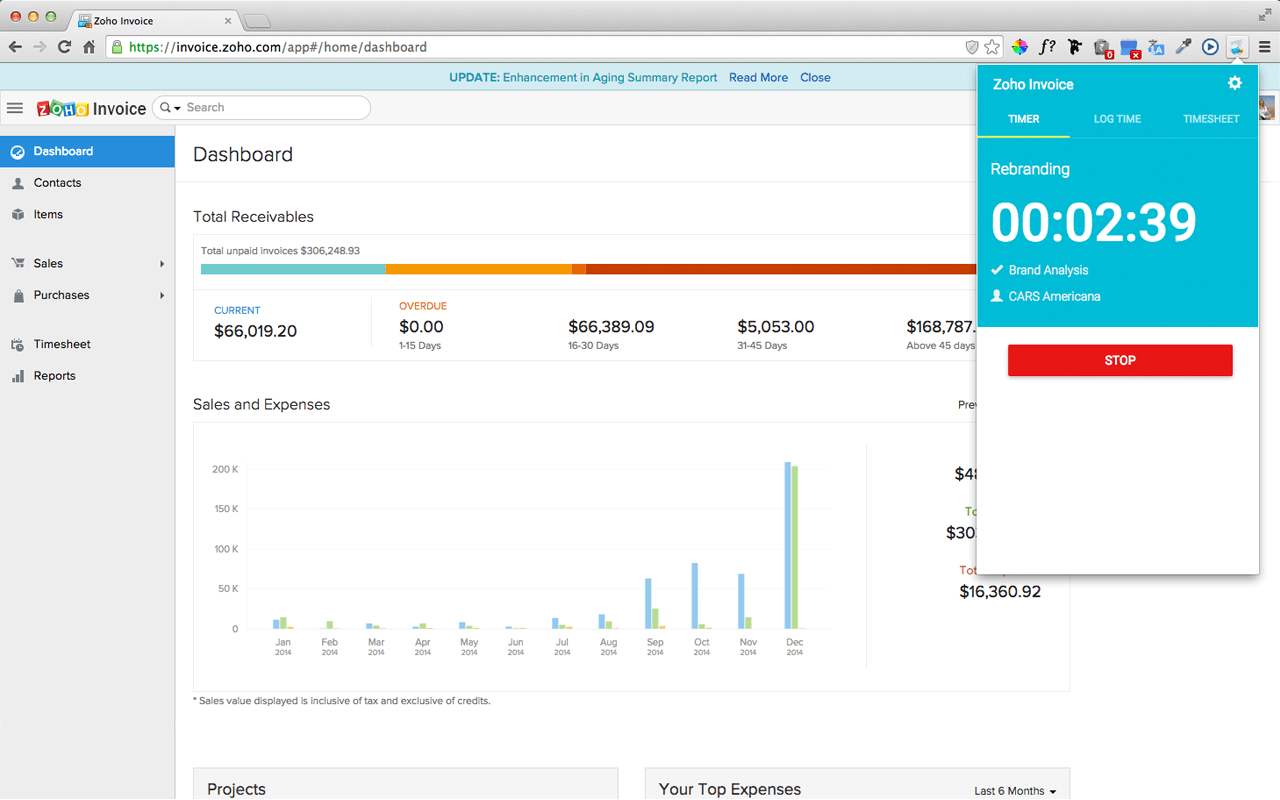Viewport: 1280px width, 800px height.
Task: Click the Read More update link
Action: (758, 78)
